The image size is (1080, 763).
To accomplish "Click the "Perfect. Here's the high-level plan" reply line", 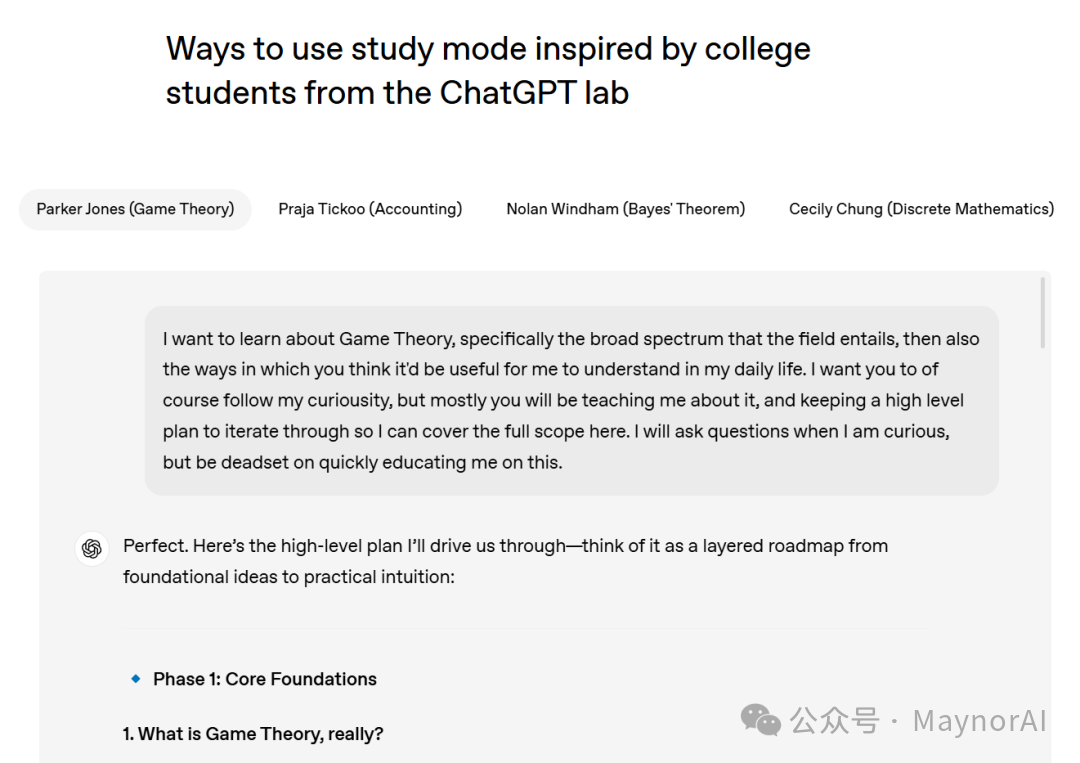I will click(505, 546).
